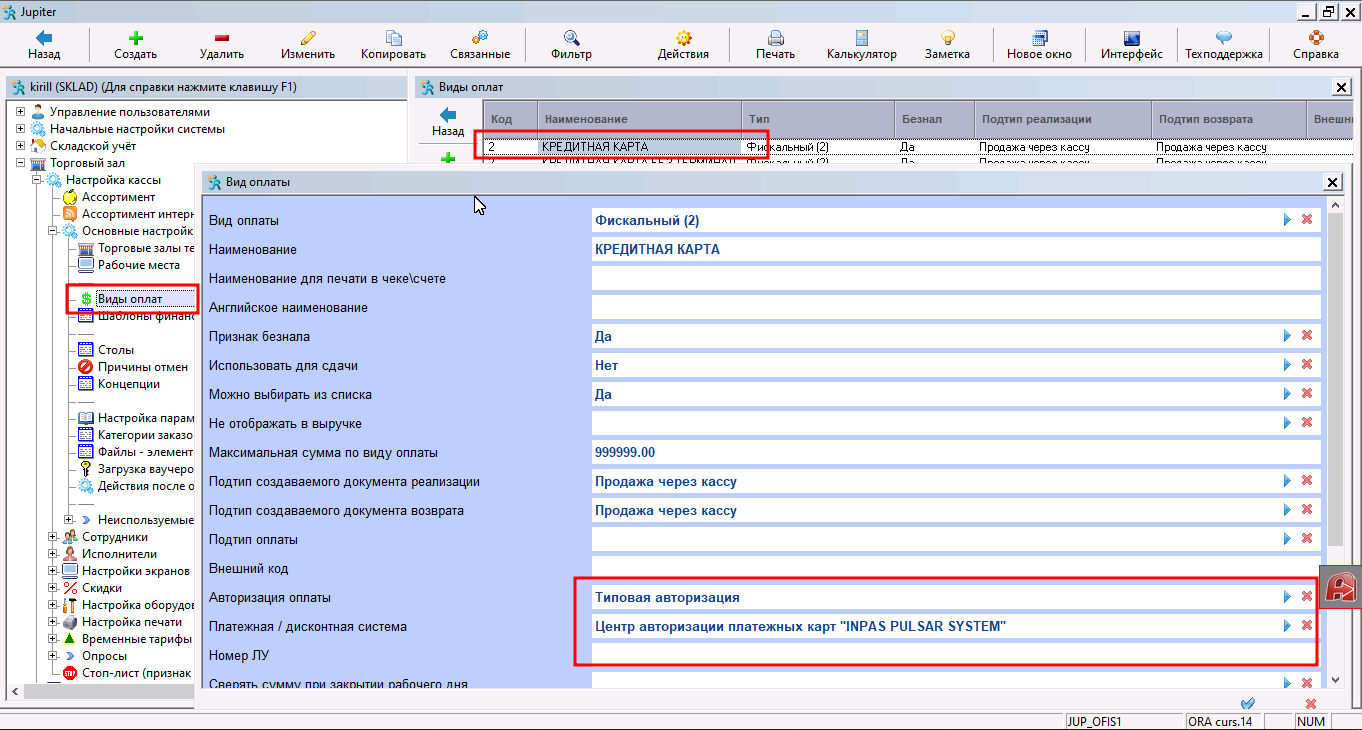Clear the Платежная / дисконтная система value
This screenshot has height=730, width=1362.
coord(1307,626)
